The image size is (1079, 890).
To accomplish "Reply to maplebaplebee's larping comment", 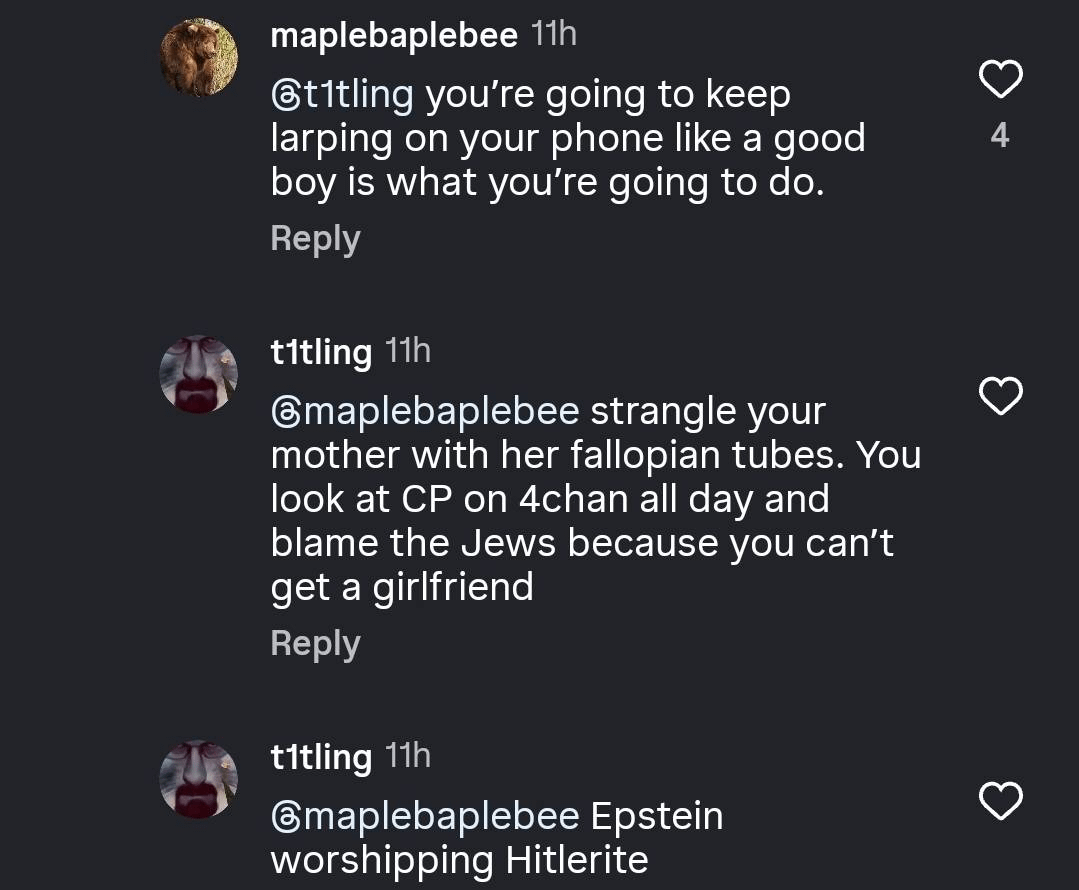I will 315,239.
